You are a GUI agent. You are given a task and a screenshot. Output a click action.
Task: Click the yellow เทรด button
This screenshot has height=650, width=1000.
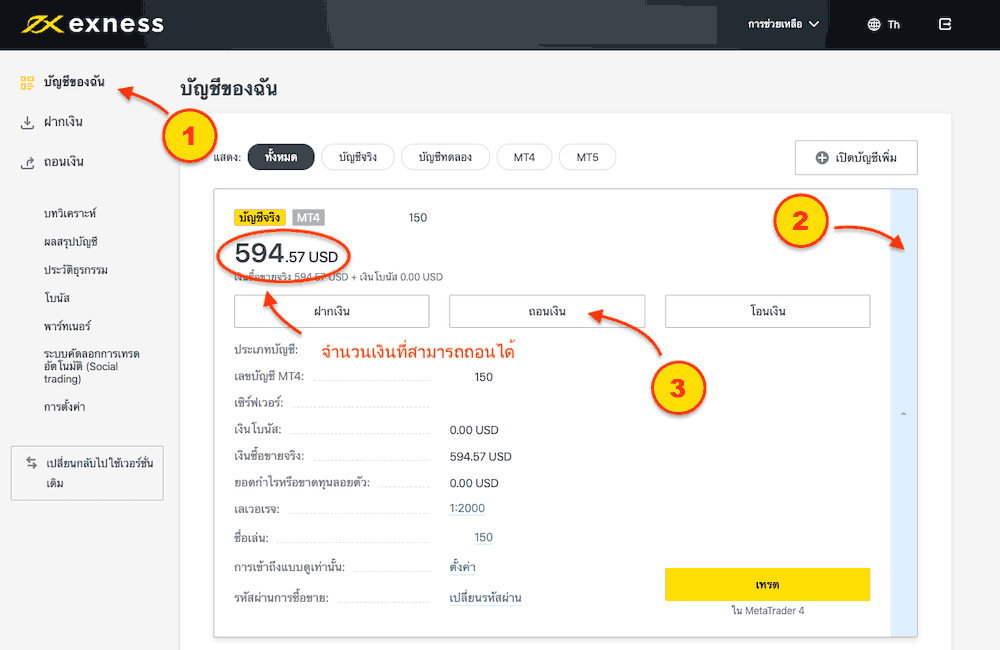pyautogui.click(x=768, y=584)
